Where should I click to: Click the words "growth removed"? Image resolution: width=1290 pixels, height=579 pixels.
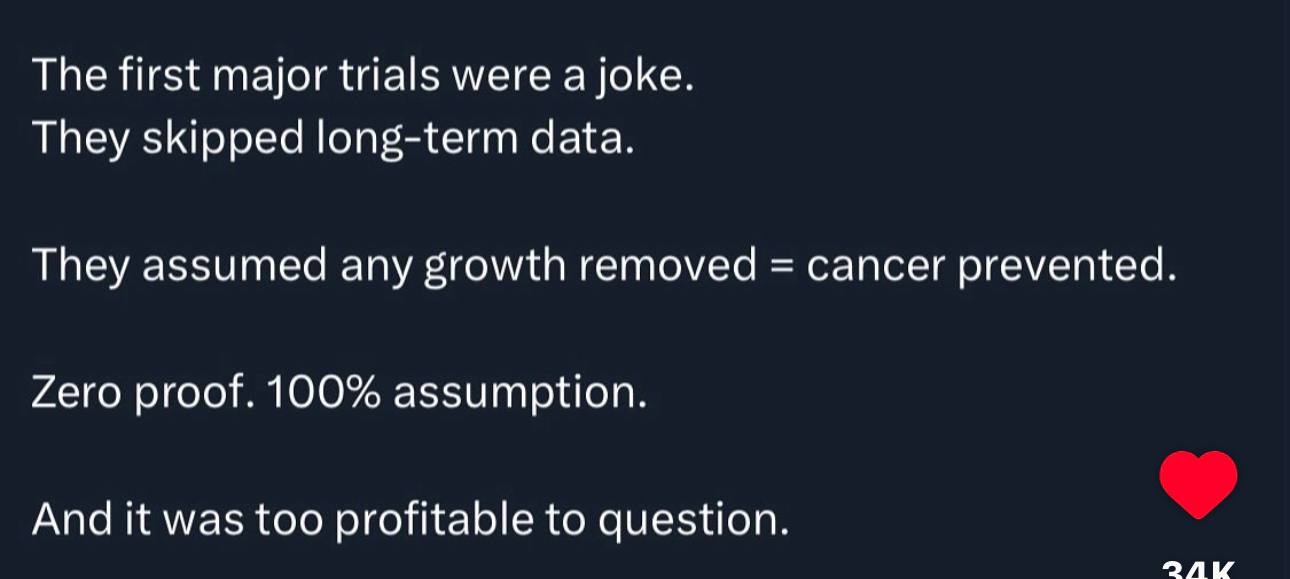tap(591, 266)
